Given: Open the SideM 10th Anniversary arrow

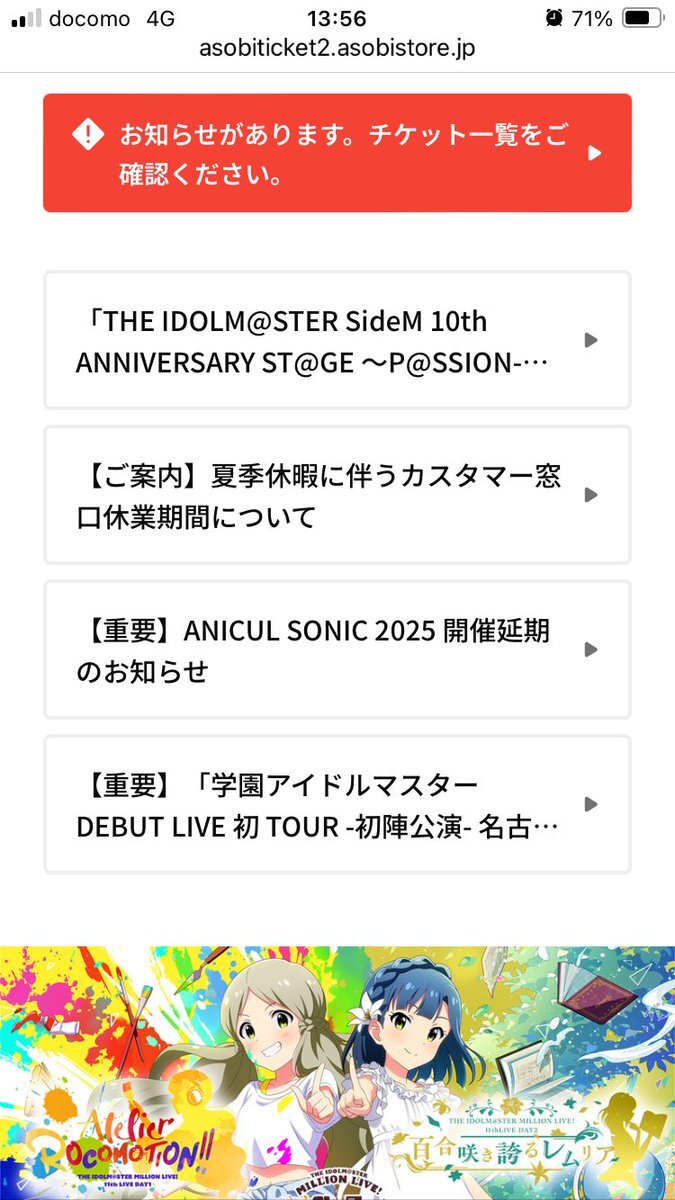Looking at the screenshot, I should pos(591,340).
